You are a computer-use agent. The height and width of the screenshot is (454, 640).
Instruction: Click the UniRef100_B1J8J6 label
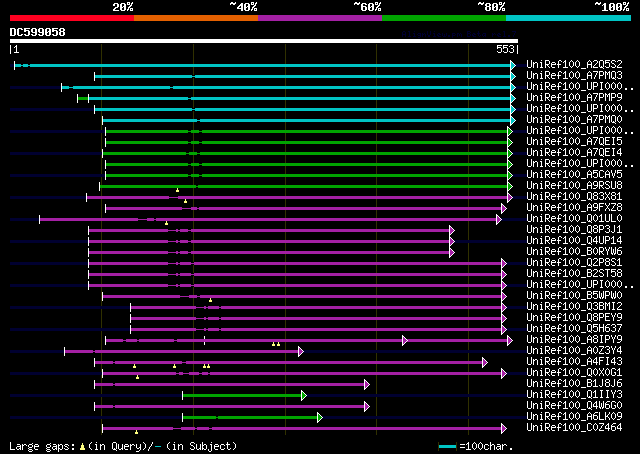(x=574, y=384)
